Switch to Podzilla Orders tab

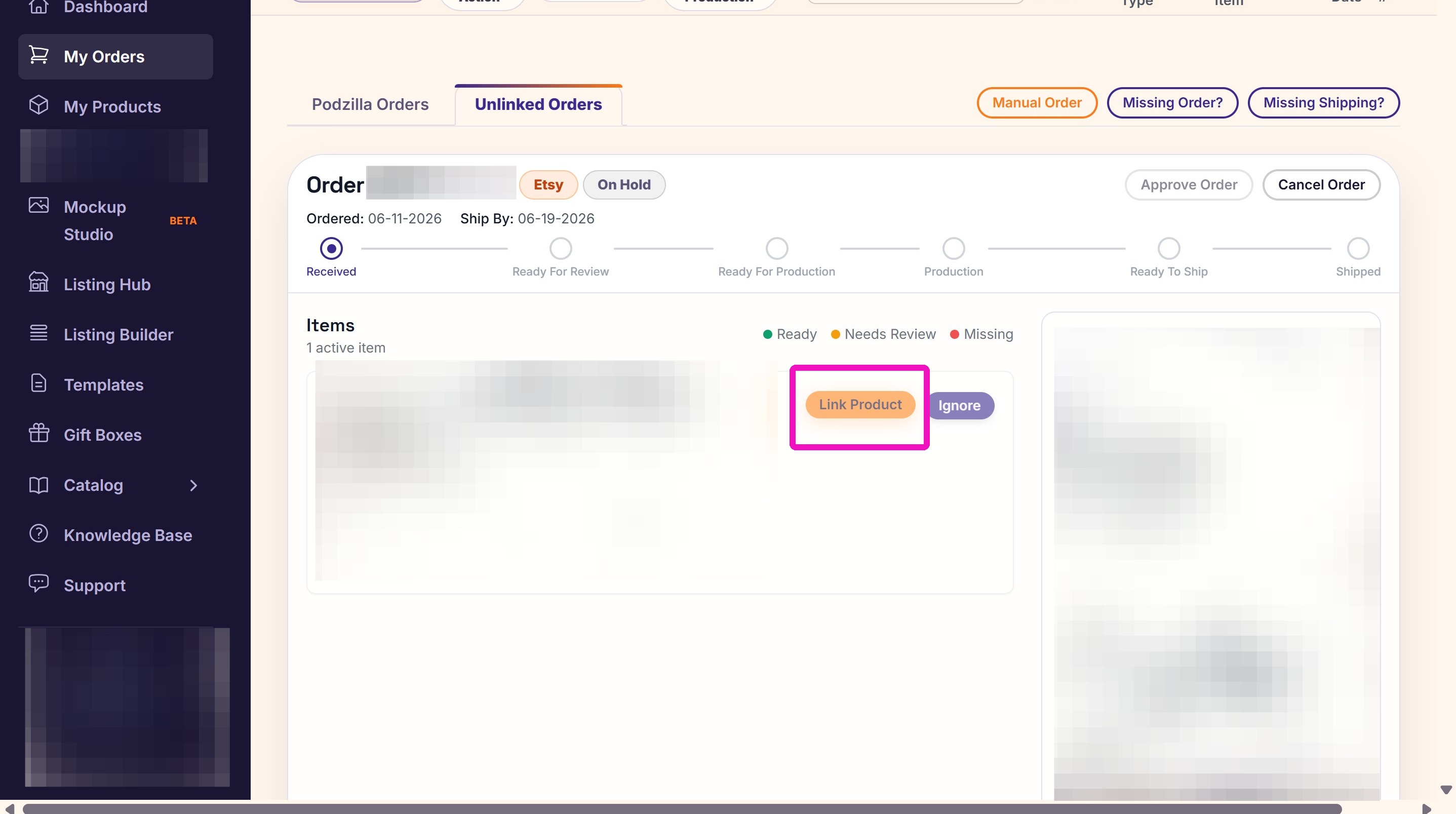[370, 104]
